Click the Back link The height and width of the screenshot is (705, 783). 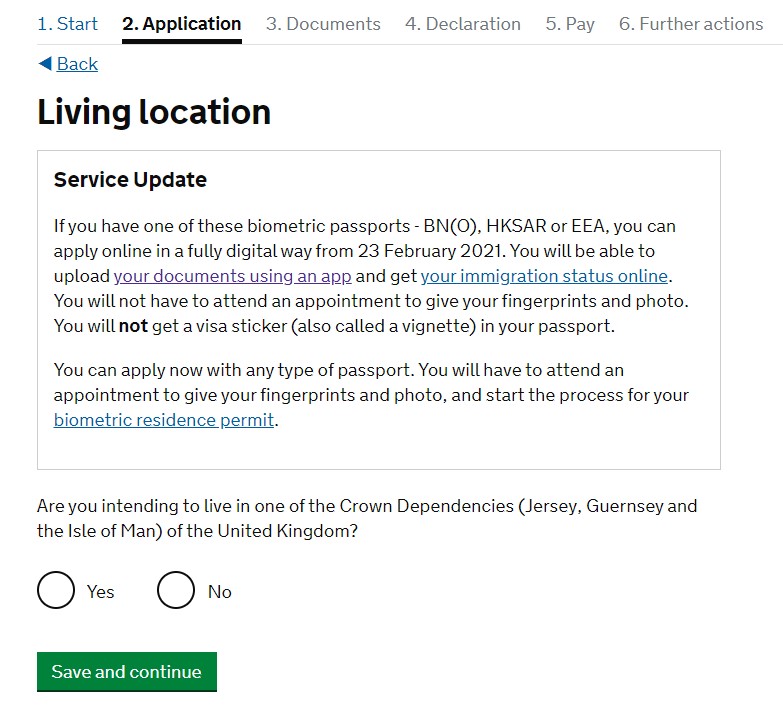click(x=77, y=64)
